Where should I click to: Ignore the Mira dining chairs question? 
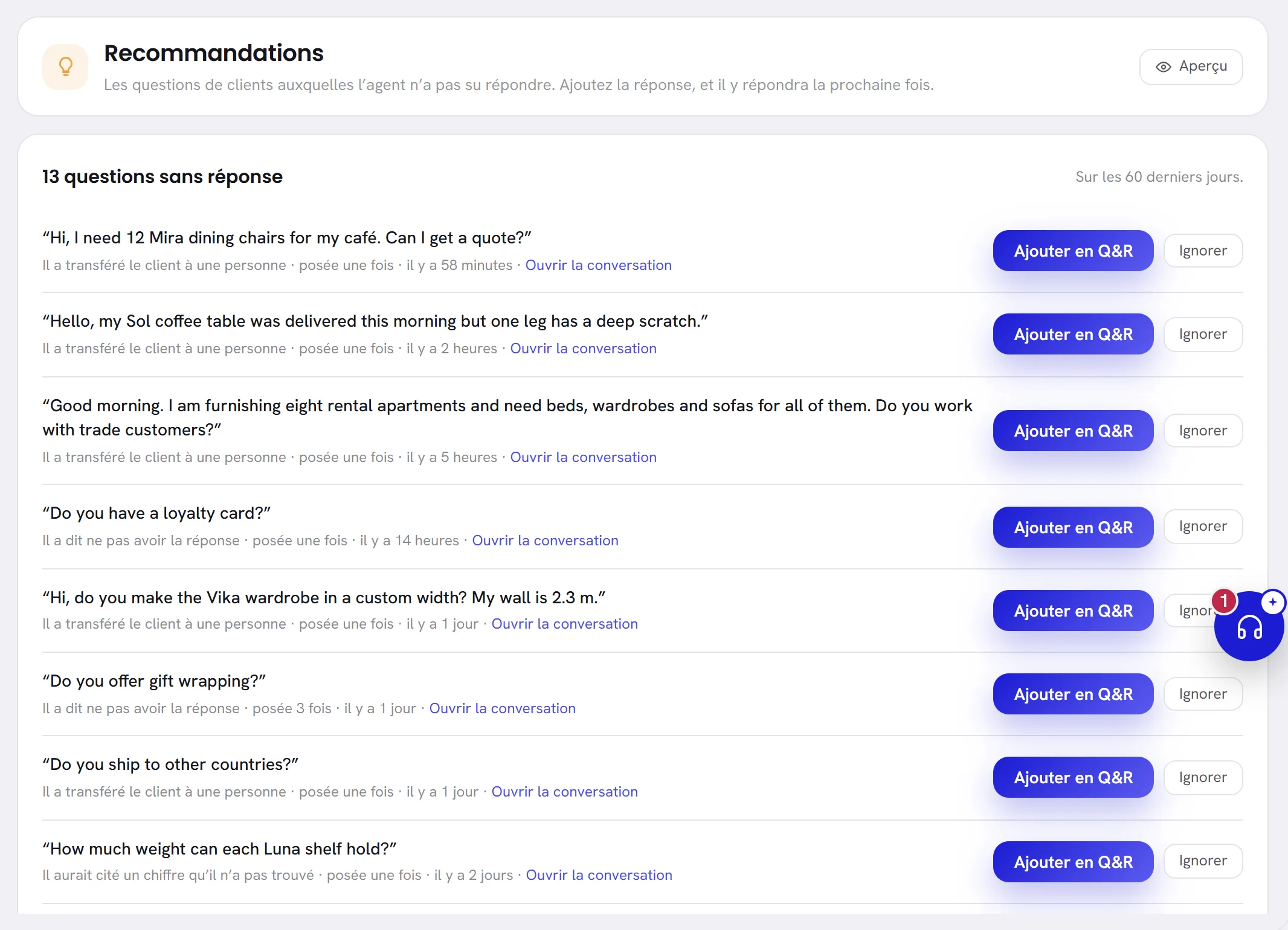tap(1203, 251)
